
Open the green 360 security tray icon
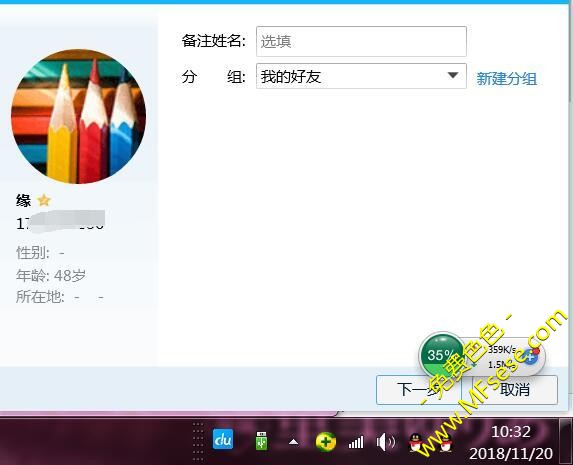point(326,442)
